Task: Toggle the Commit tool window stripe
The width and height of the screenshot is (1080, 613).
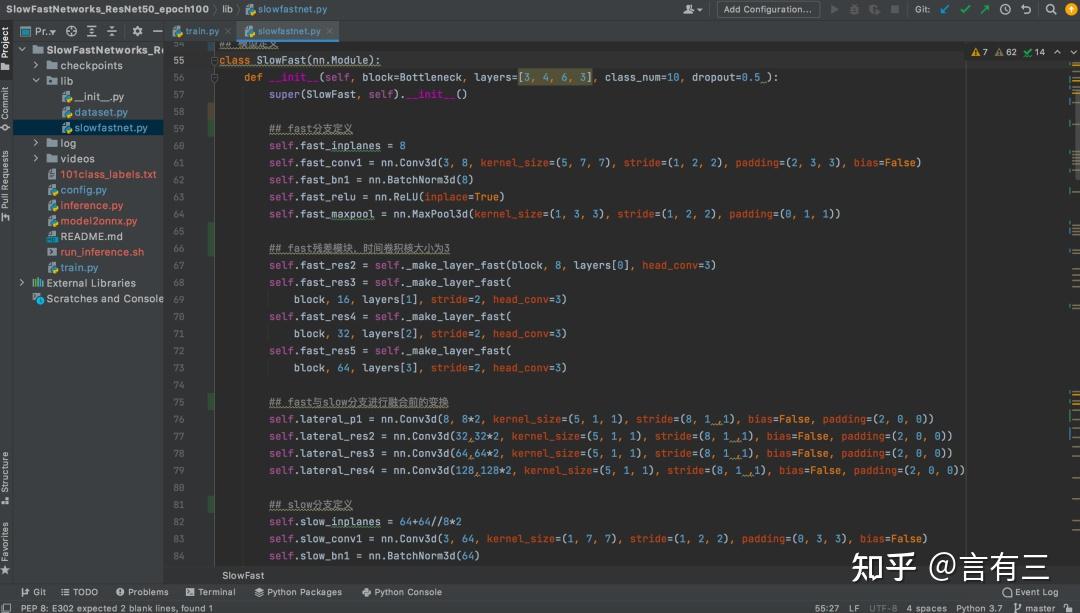Action: point(5,103)
